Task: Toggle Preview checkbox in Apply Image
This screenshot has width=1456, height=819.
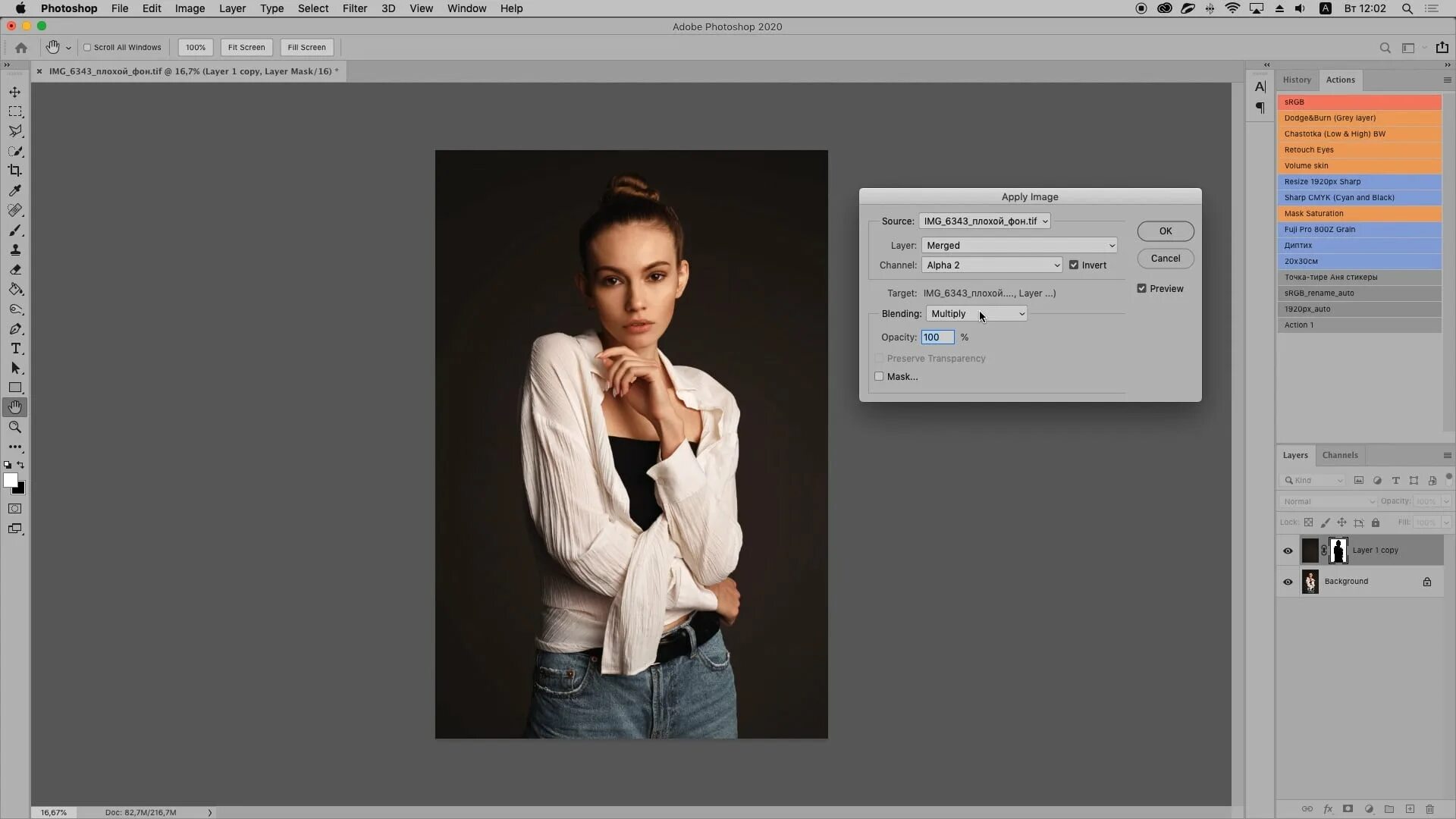Action: click(x=1141, y=288)
